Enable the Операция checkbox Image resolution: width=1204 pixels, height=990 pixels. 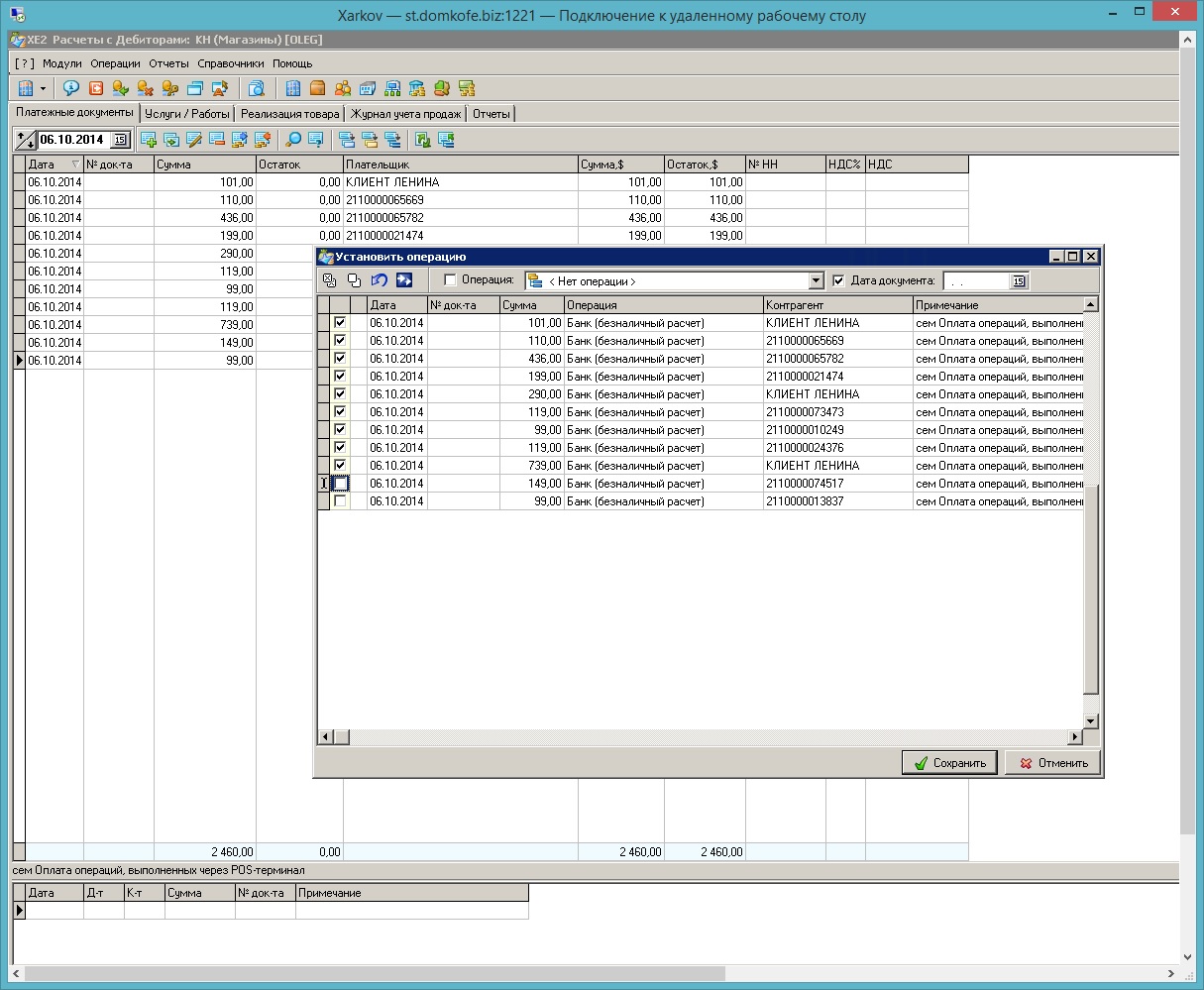click(451, 280)
